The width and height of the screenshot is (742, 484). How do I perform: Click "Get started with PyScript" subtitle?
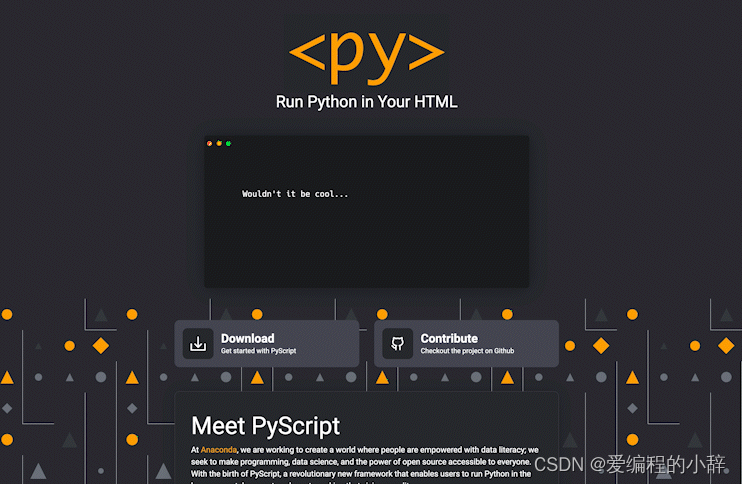(x=258, y=351)
